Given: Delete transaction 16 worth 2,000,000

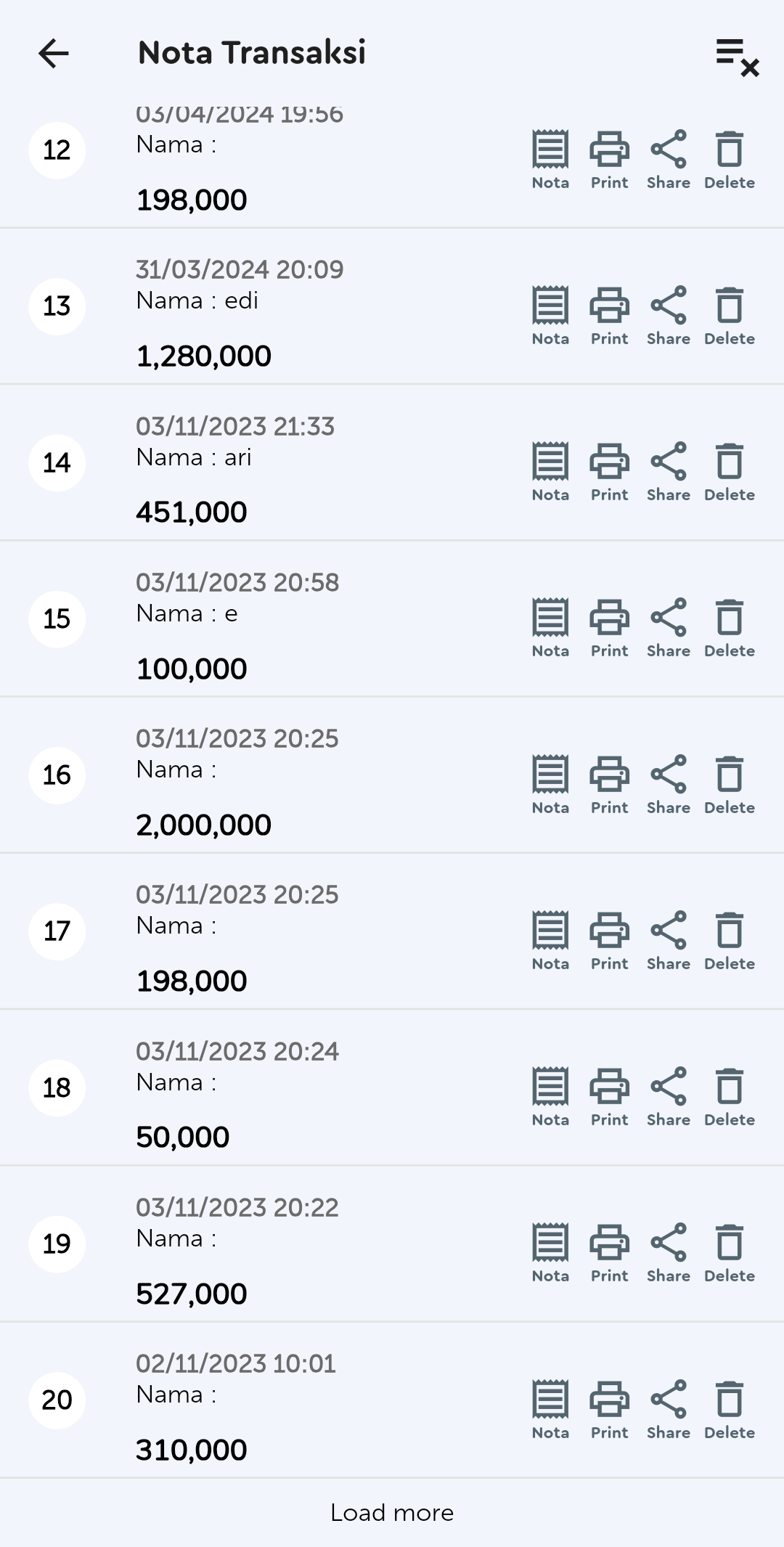Looking at the screenshot, I should [x=730, y=784].
